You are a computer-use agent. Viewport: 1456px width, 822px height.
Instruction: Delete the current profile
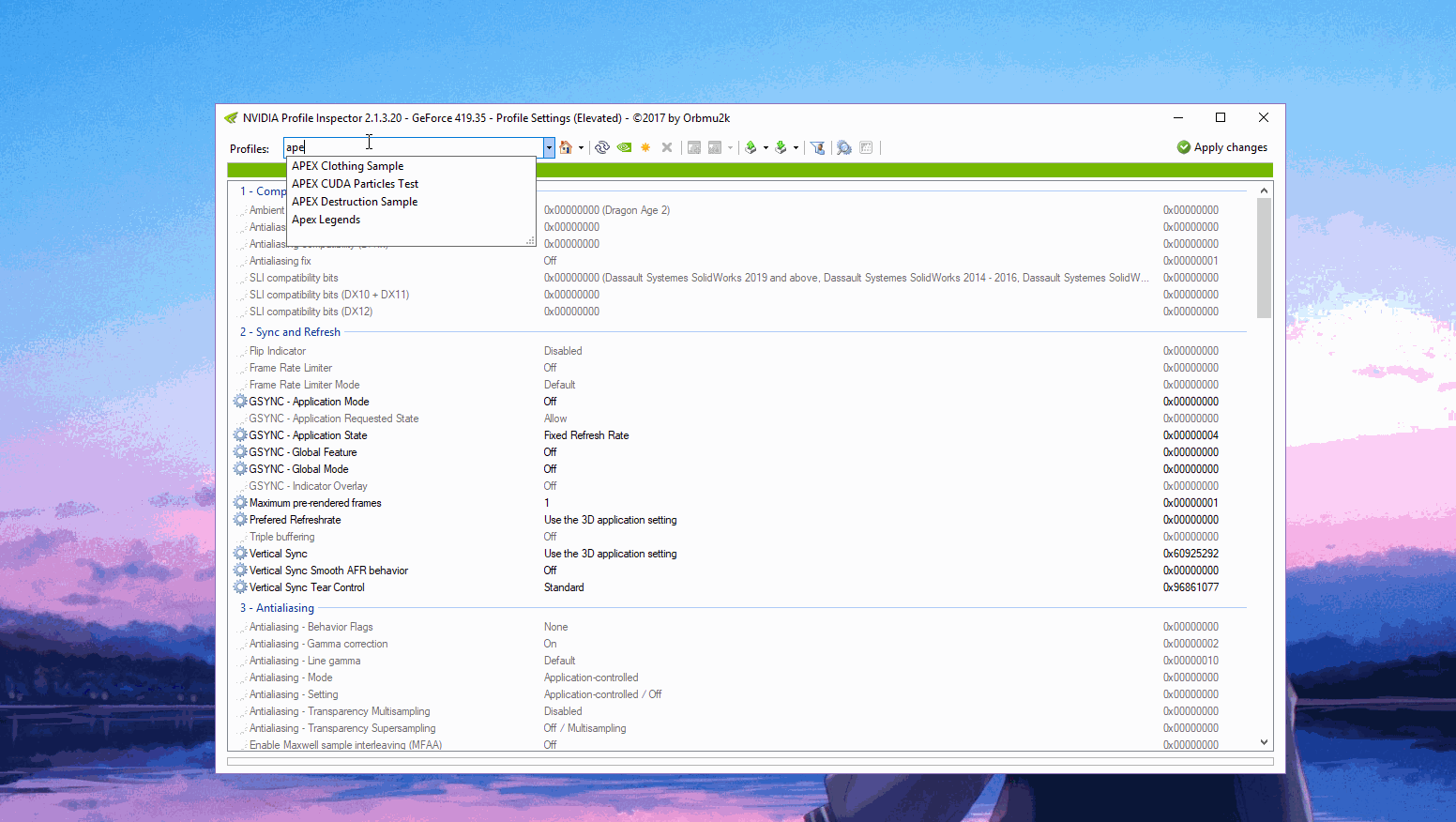[666, 147]
